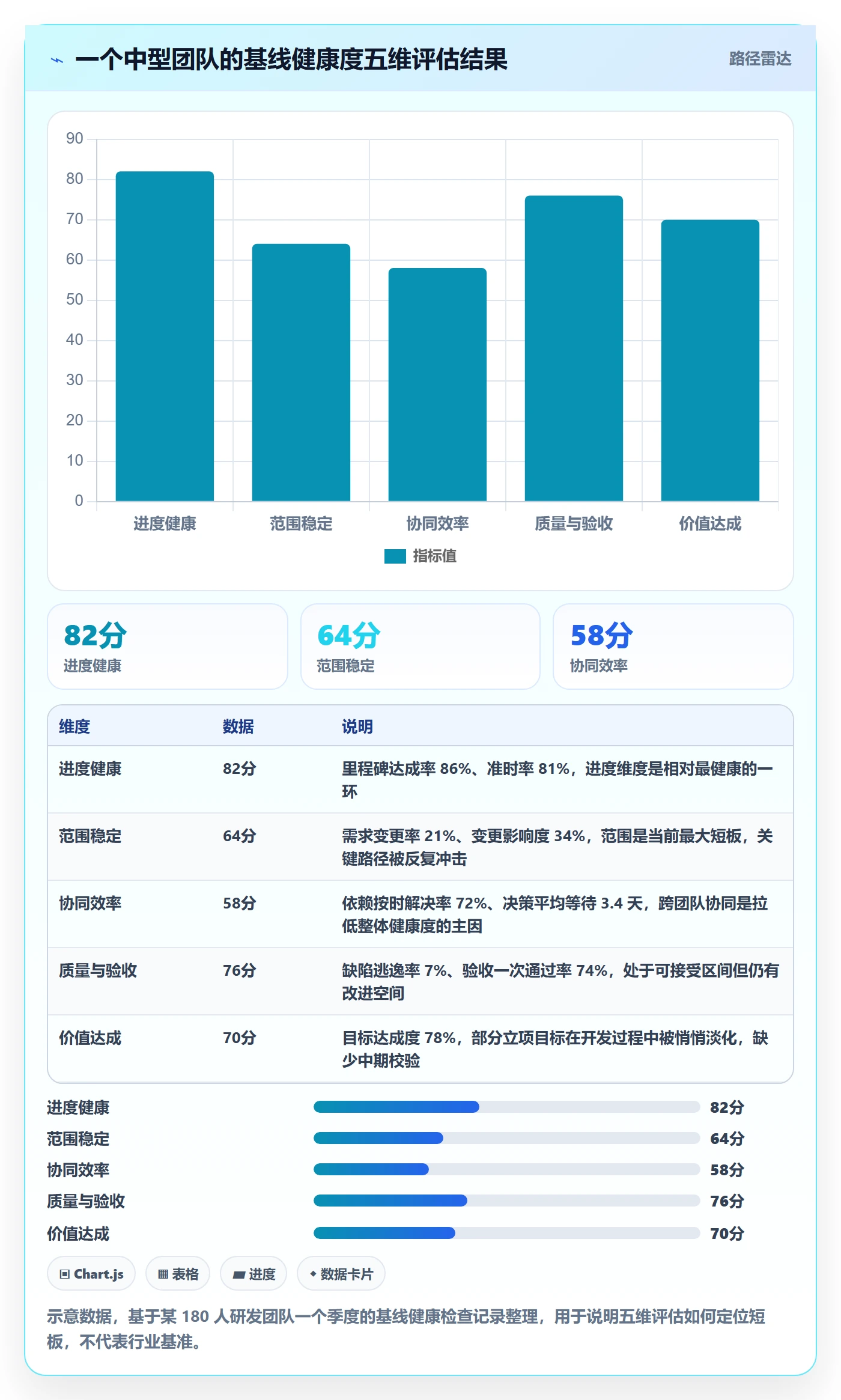Click the 价值达成 progress bar
This screenshot has width=841, height=1400.
click(x=507, y=1233)
